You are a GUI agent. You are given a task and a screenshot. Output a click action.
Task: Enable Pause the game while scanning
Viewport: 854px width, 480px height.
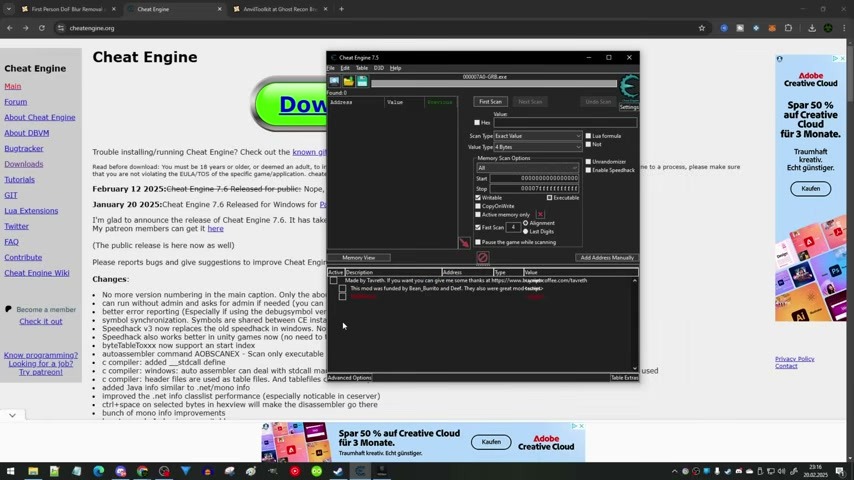pyautogui.click(x=478, y=242)
